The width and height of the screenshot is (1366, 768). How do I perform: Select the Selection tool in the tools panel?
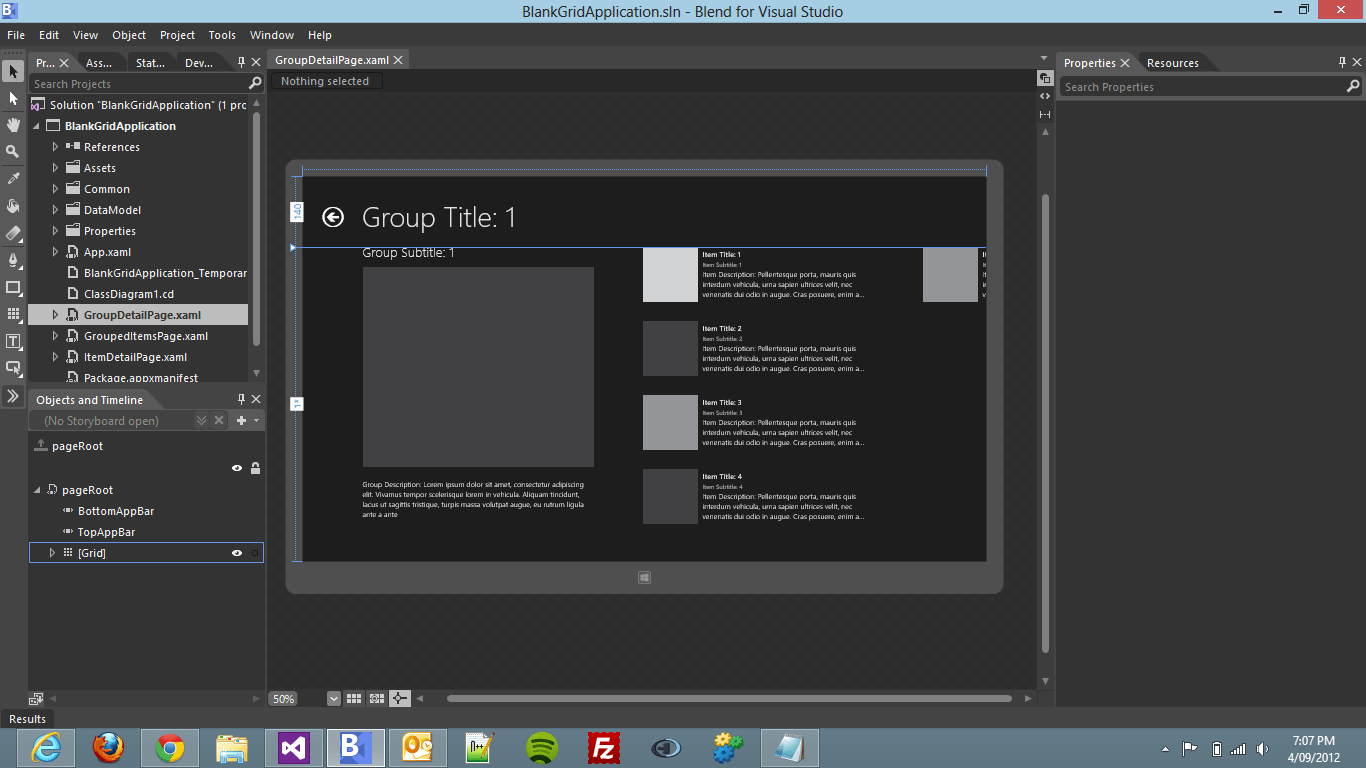coord(13,72)
